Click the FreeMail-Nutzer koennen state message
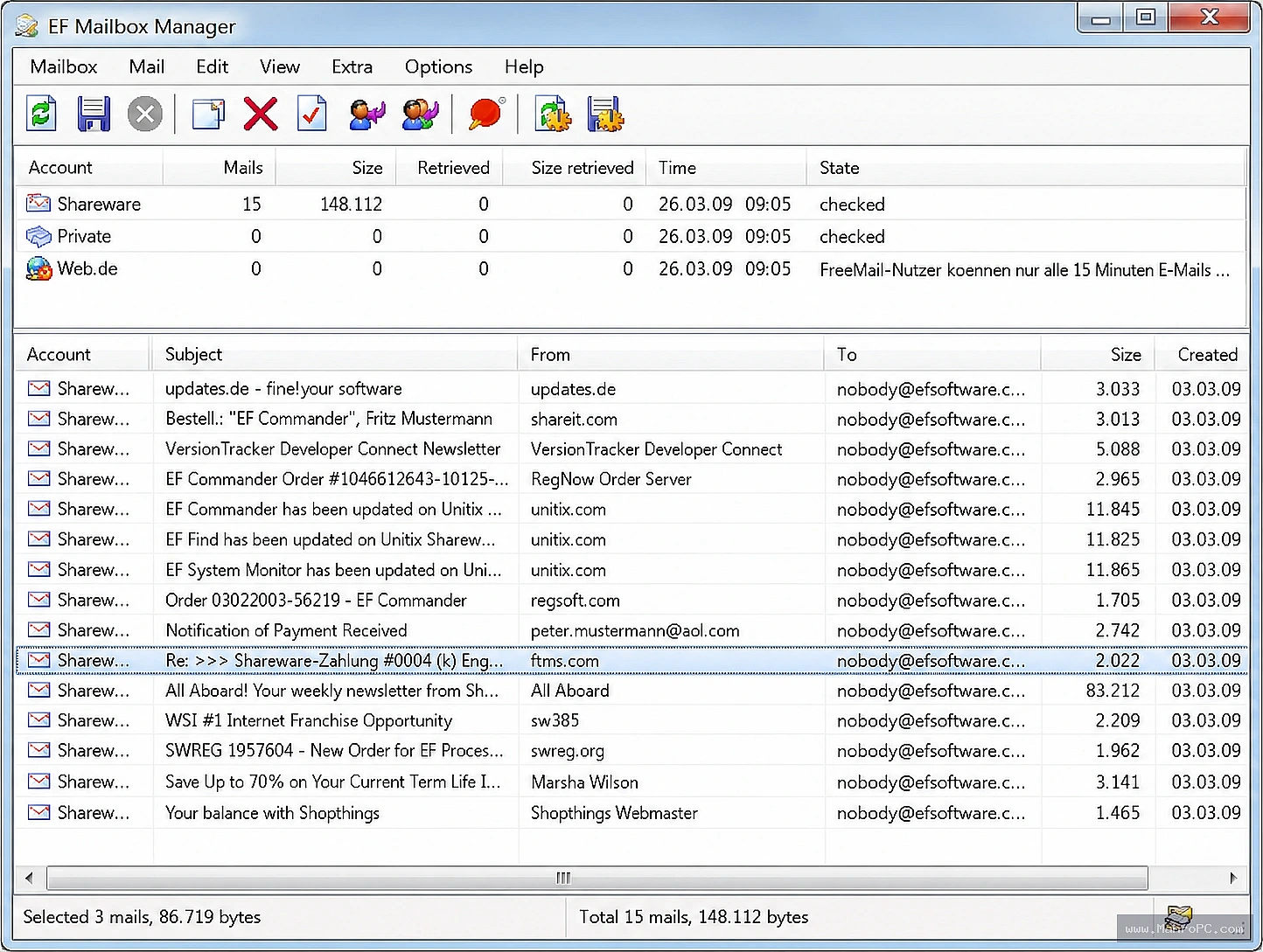The image size is (1263, 952). pyautogui.click(x=1024, y=269)
